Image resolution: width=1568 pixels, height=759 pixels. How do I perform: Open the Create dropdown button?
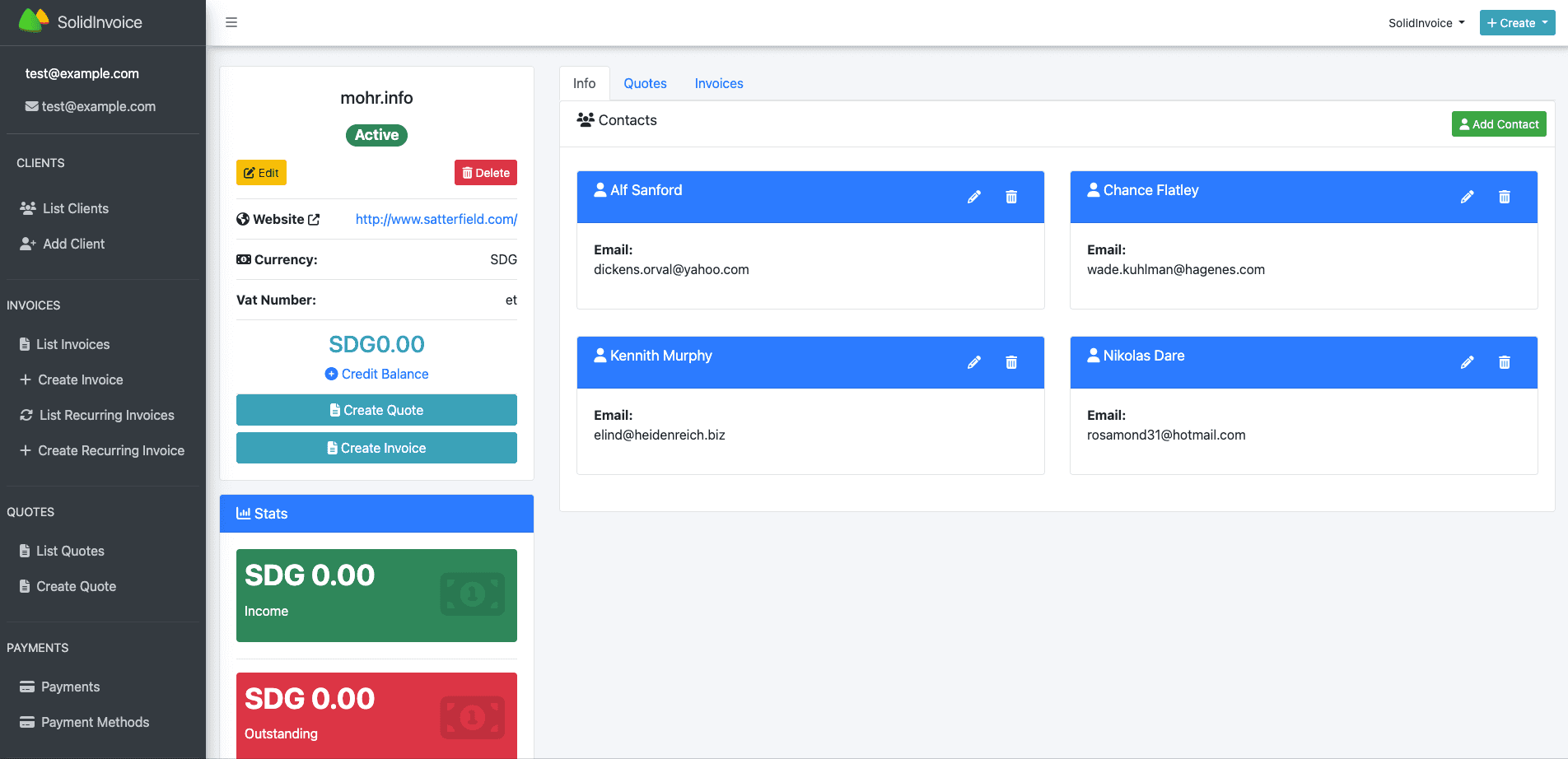(x=1517, y=23)
